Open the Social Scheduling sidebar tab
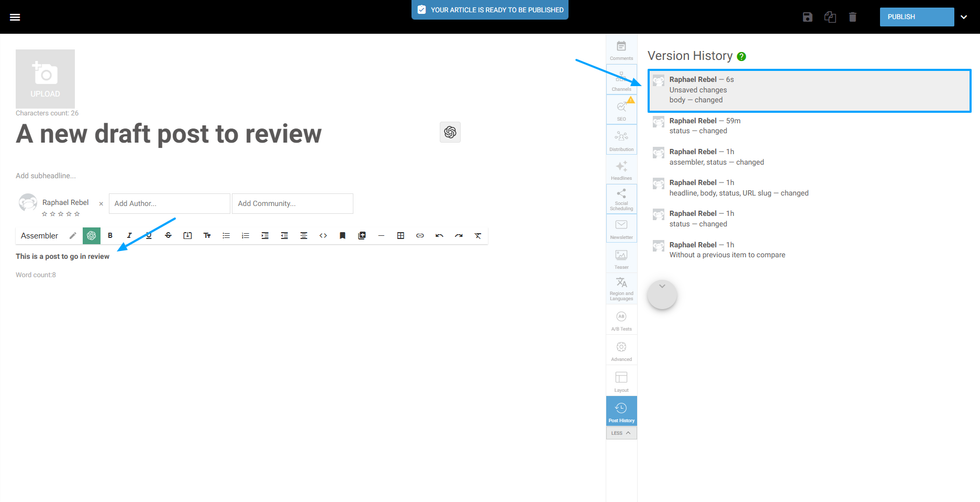 click(x=621, y=198)
